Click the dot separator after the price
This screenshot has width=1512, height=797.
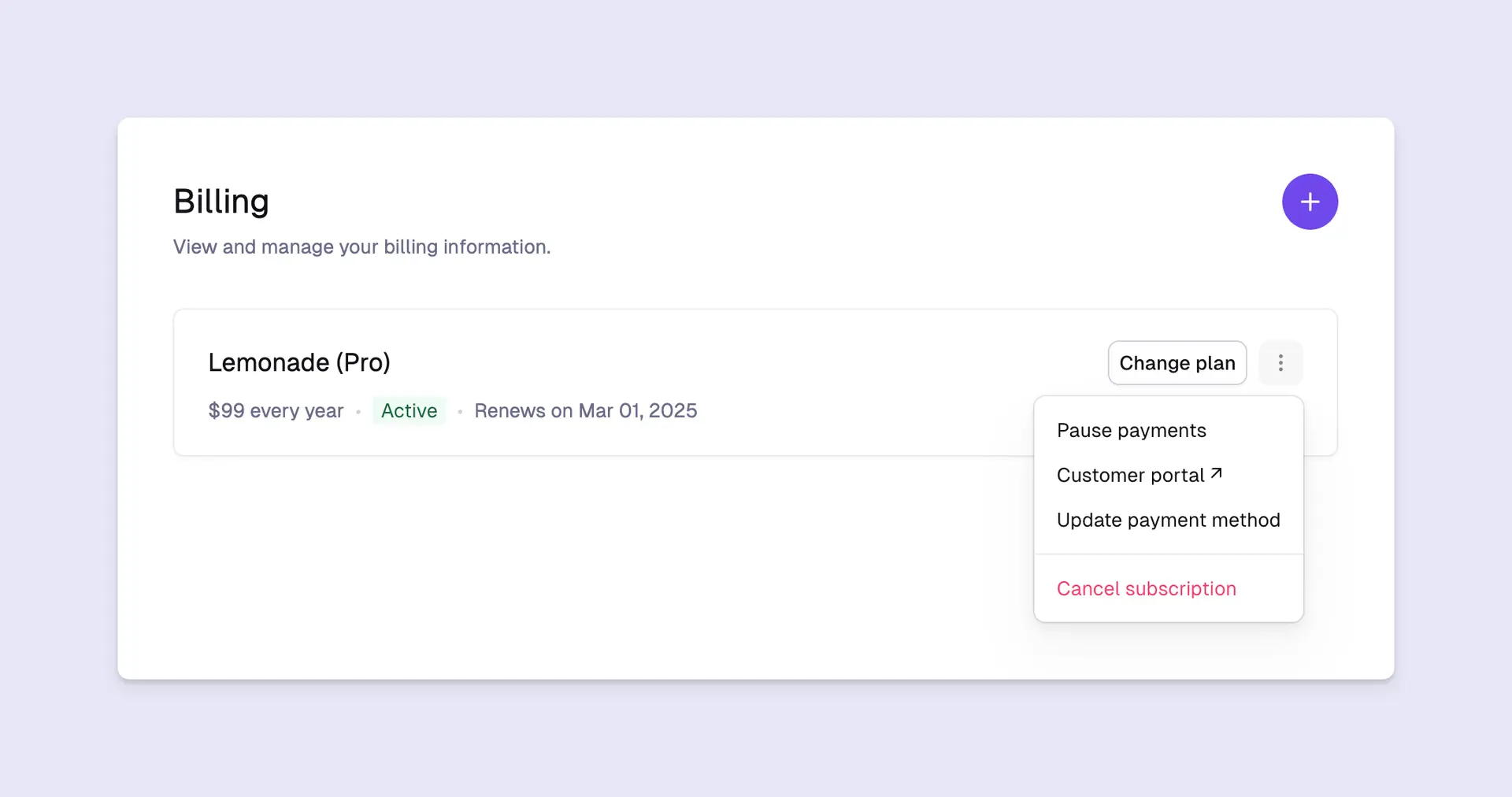(359, 411)
